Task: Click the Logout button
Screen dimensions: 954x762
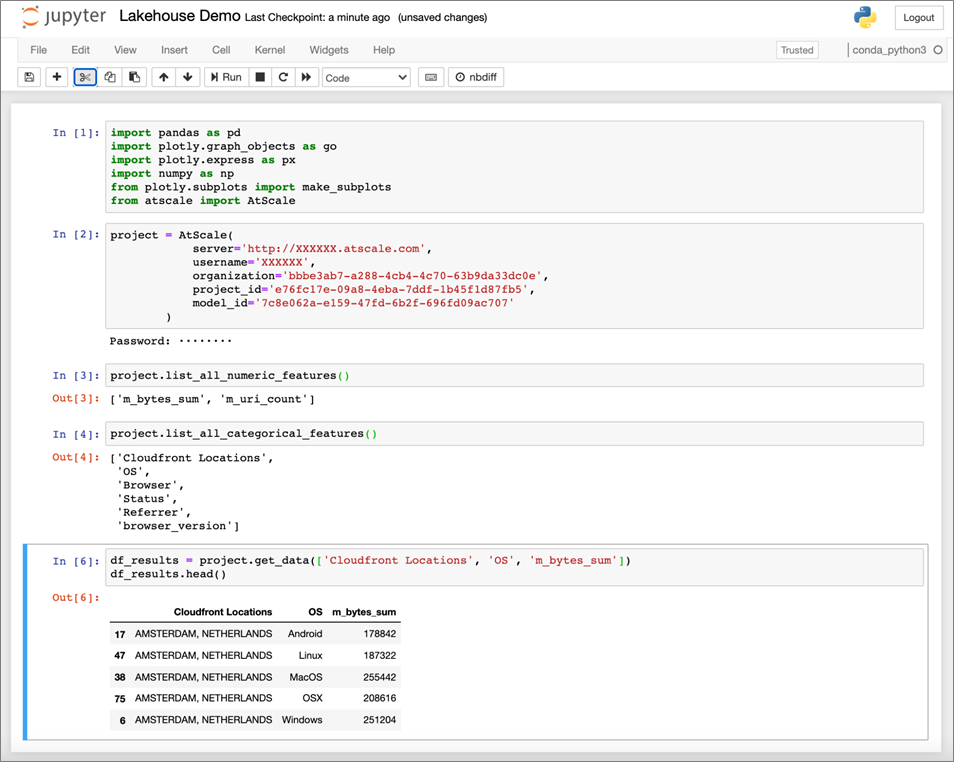Action: [x=918, y=18]
